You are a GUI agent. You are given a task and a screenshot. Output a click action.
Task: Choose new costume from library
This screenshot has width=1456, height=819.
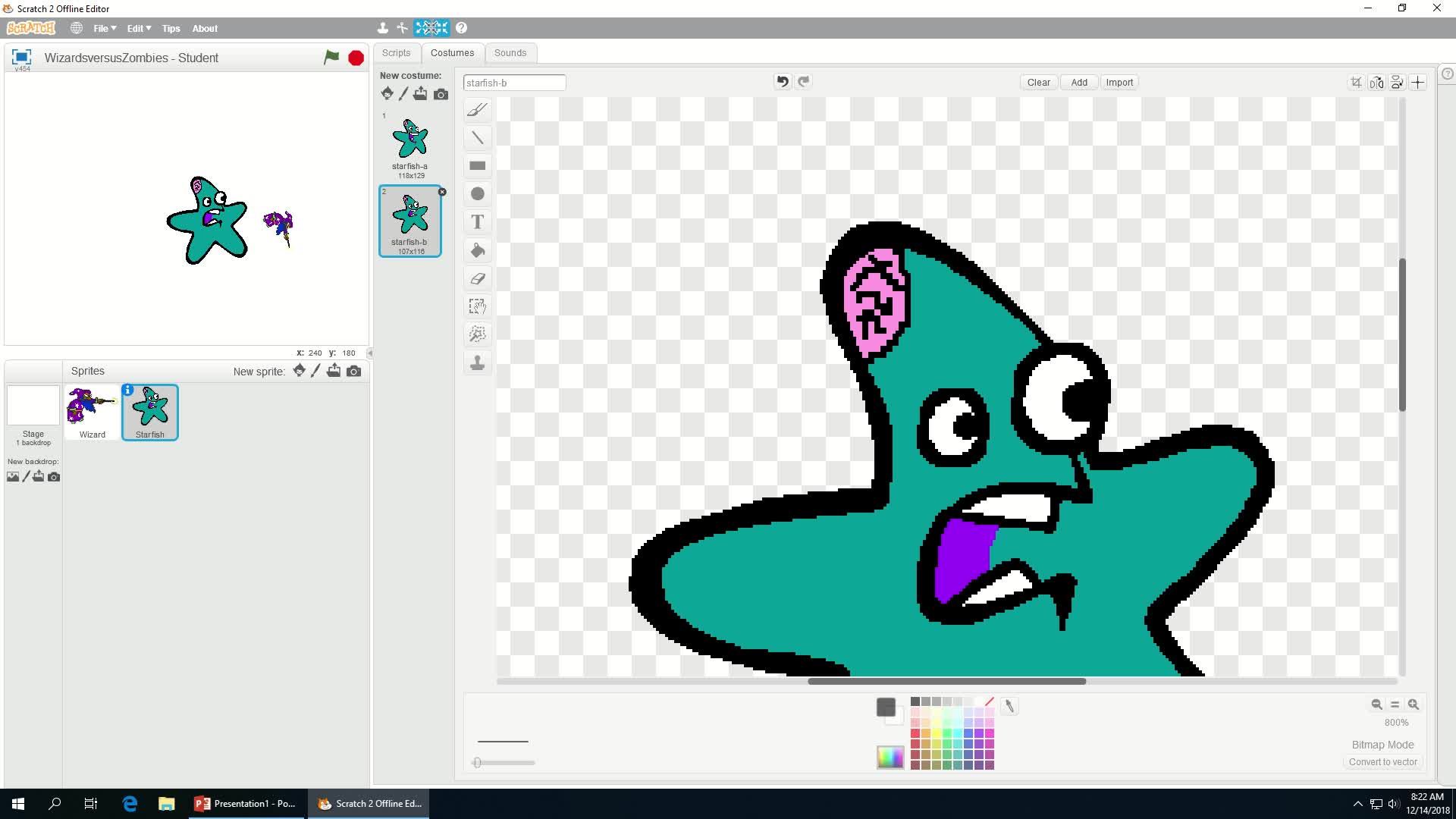click(x=387, y=93)
